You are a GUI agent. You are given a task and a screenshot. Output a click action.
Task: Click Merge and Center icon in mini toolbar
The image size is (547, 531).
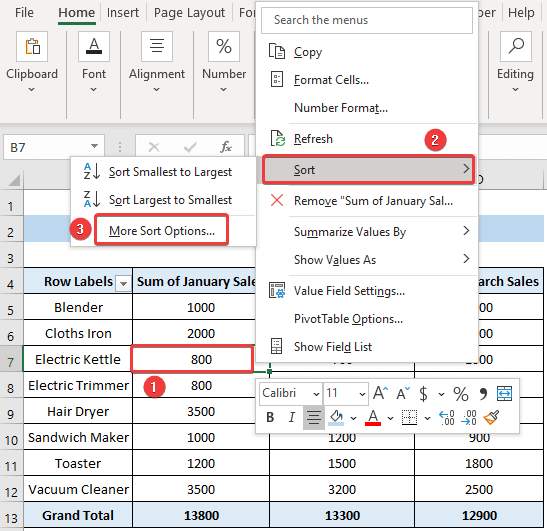click(x=504, y=394)
